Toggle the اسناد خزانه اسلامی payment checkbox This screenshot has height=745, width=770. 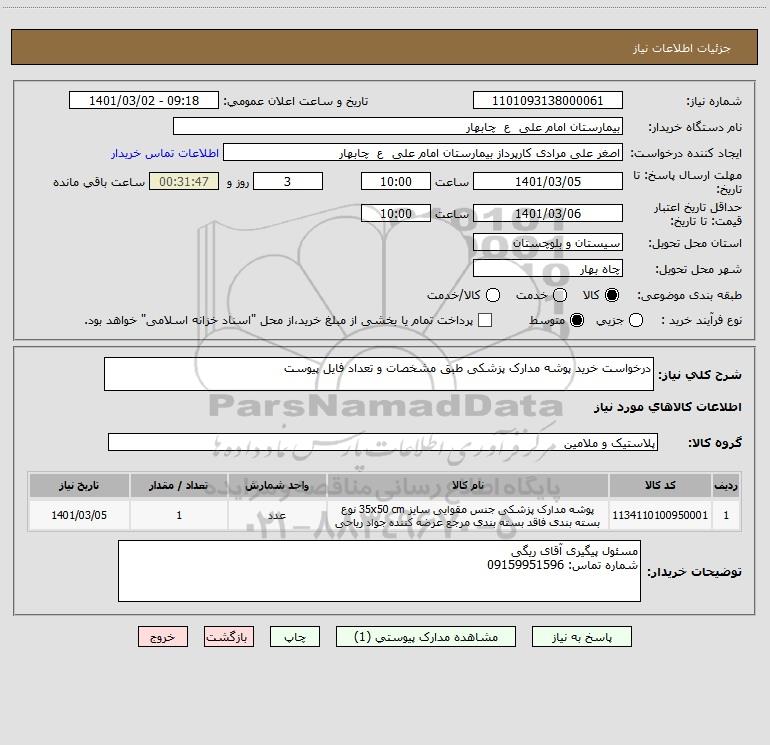[x=485, y=320]
